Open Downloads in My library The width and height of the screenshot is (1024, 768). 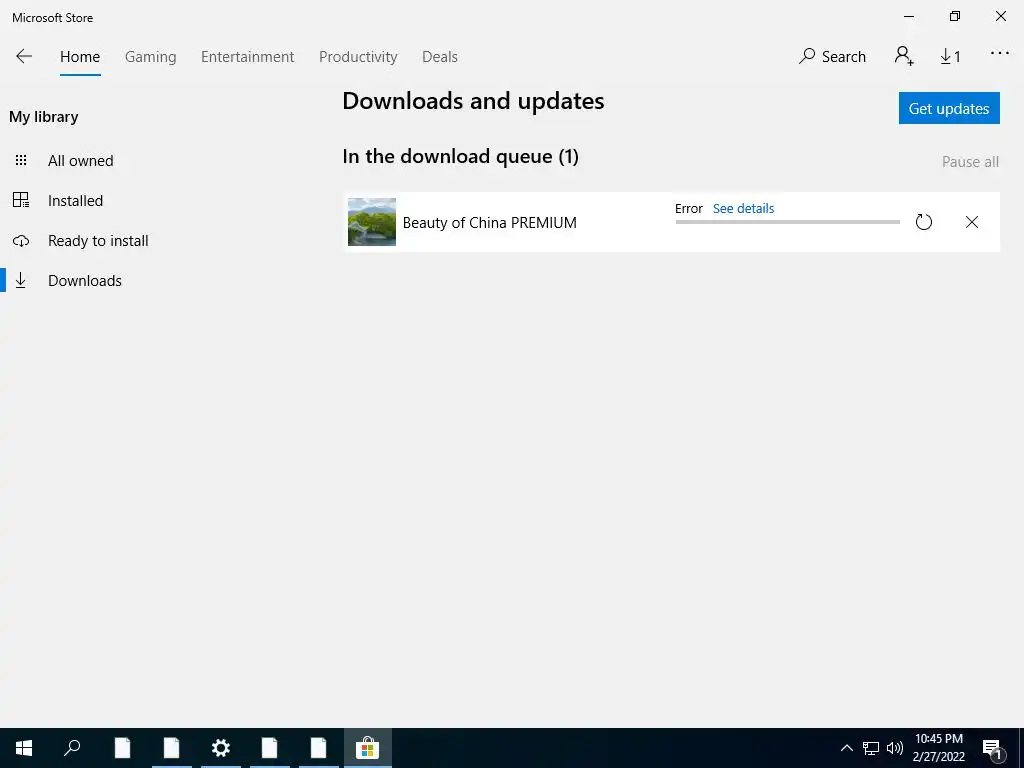tap(84, 281)
